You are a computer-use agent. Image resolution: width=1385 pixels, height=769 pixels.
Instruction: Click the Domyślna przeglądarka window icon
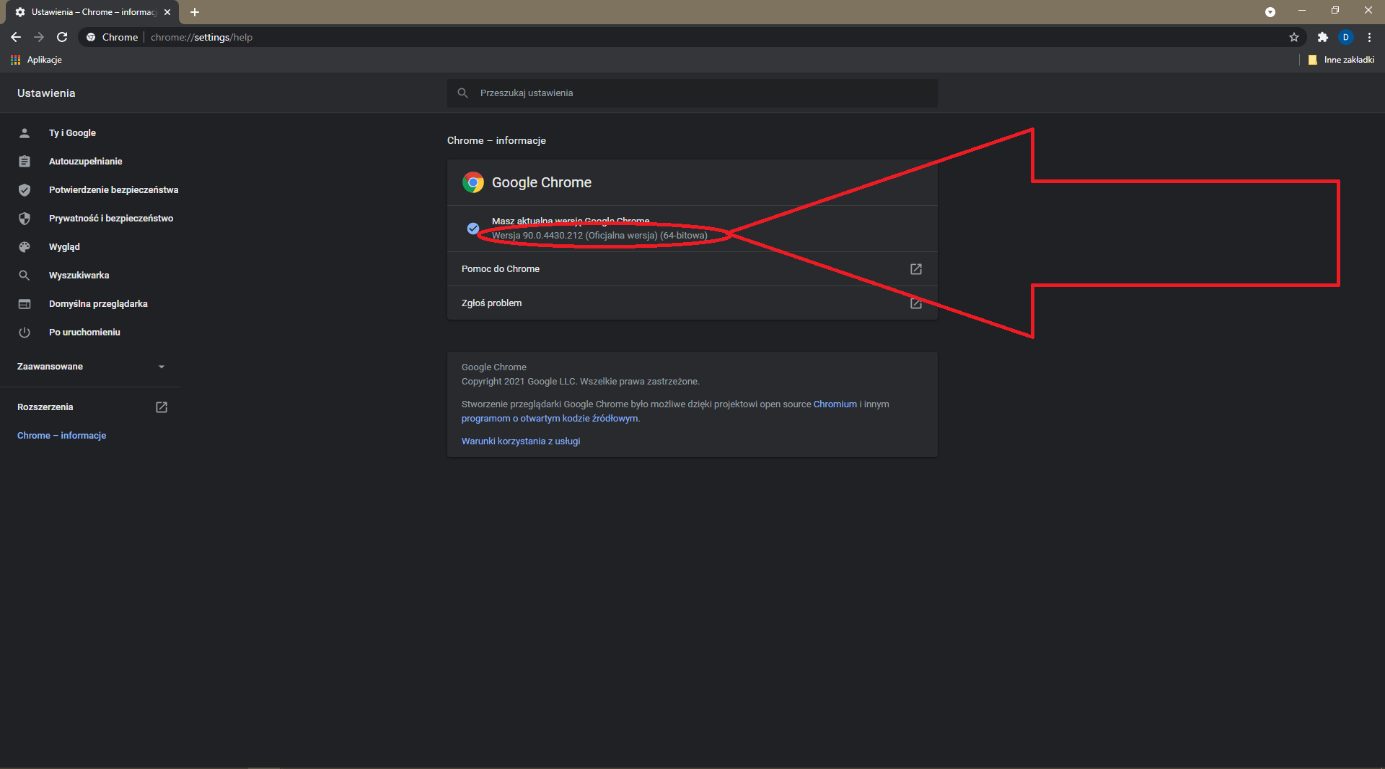click(x=25, y=304)
